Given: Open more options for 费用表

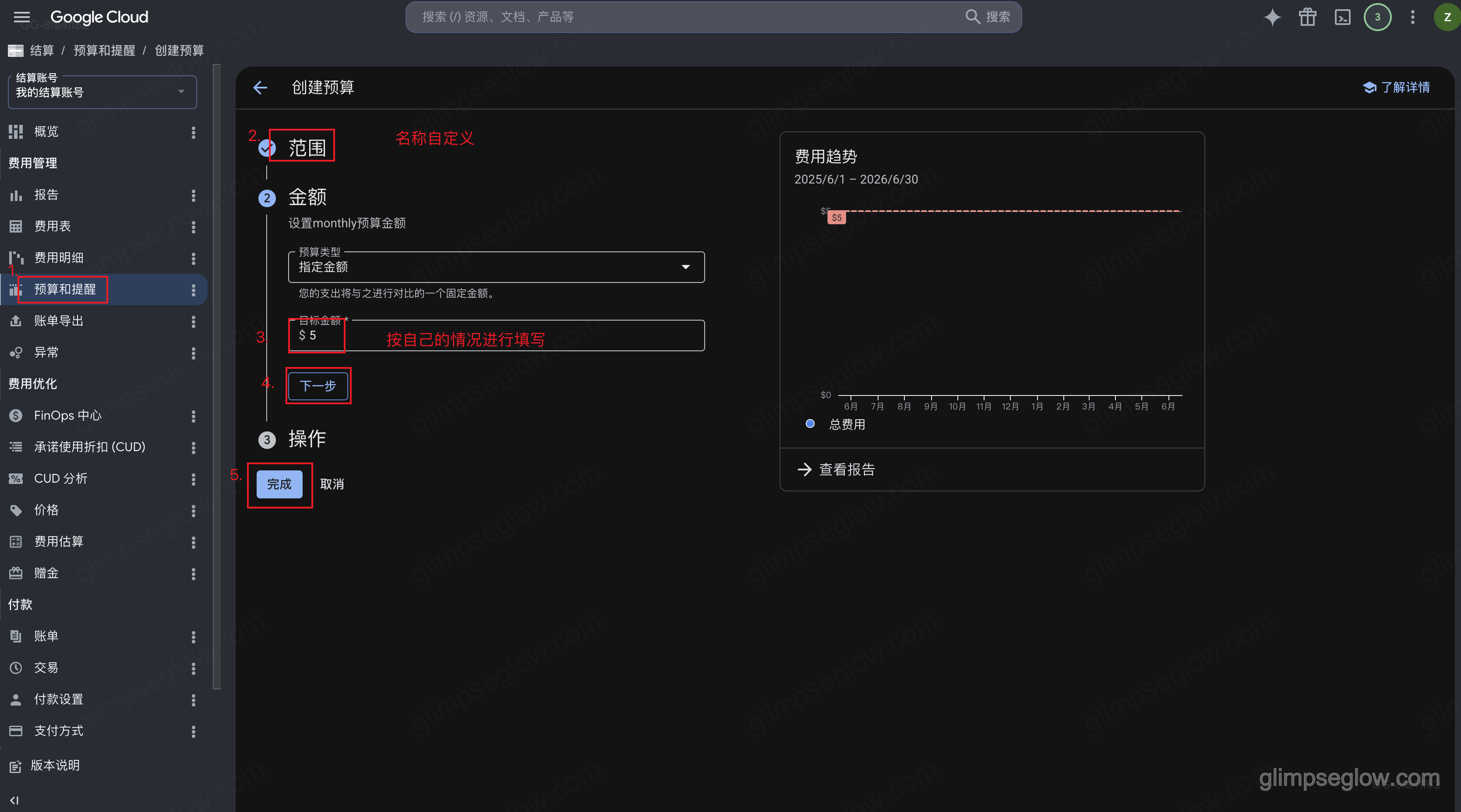Looking at the screenshot, I should (194, 227).
